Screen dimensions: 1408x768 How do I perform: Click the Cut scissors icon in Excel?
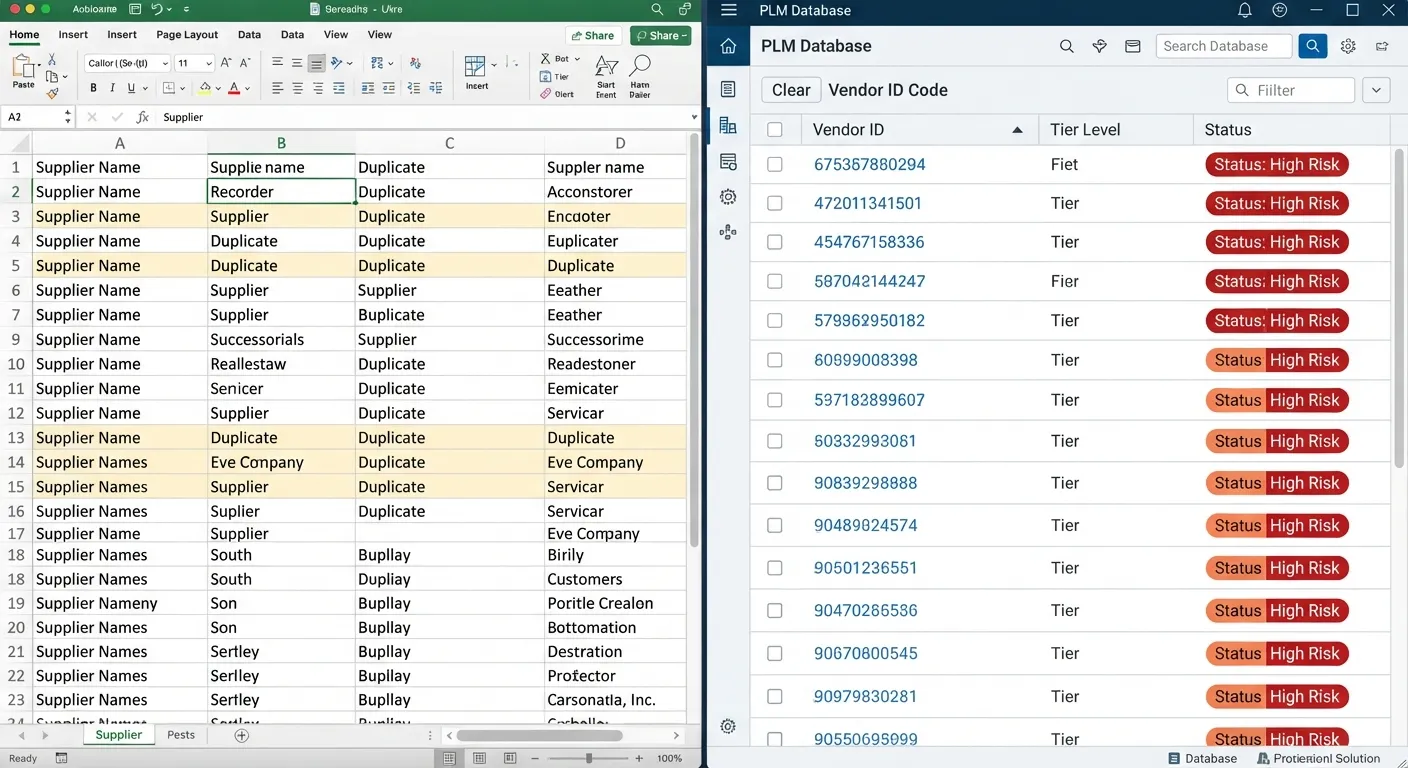(x=52, y=60)
